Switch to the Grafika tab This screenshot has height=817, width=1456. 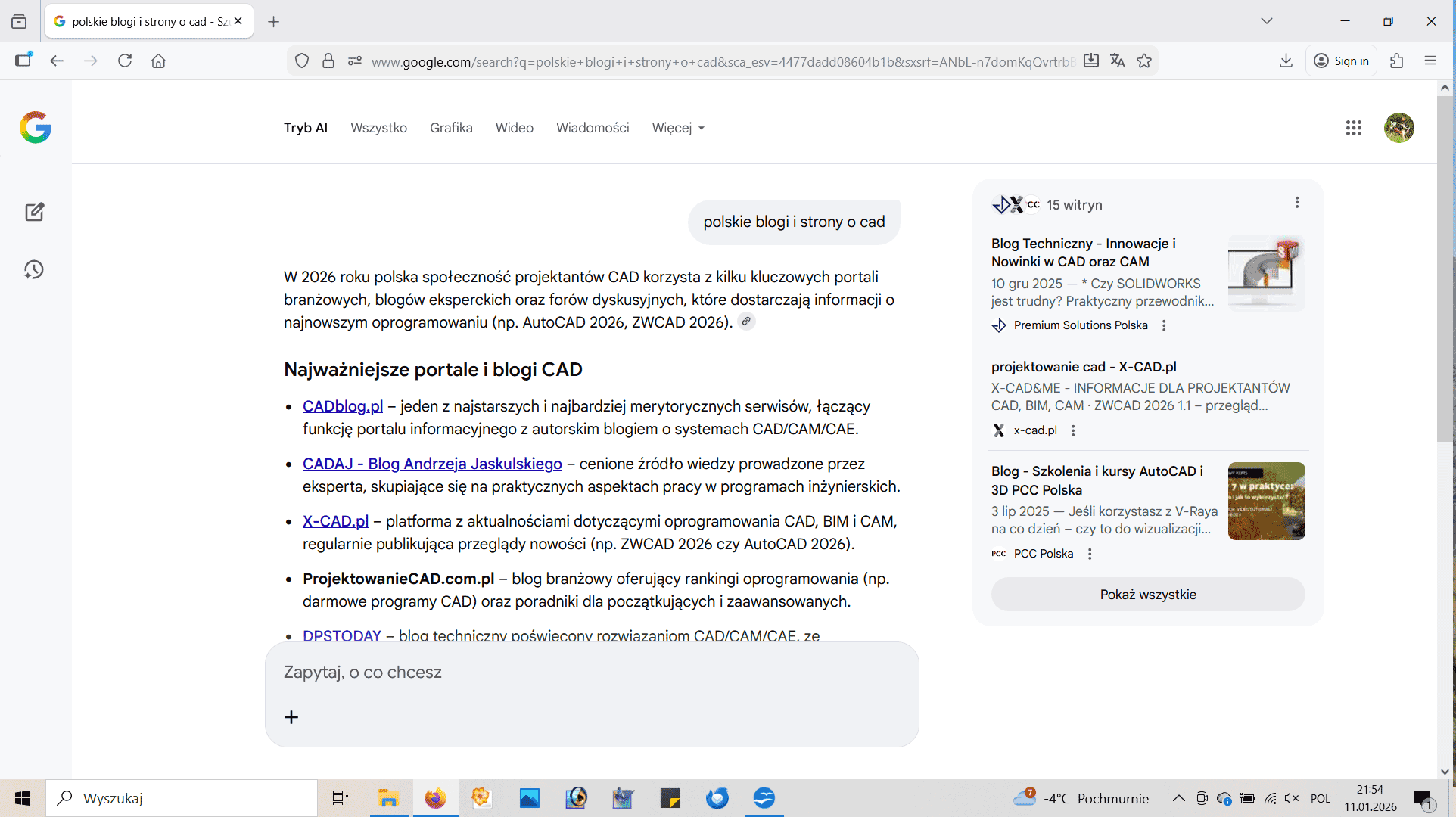pos(451,128)
